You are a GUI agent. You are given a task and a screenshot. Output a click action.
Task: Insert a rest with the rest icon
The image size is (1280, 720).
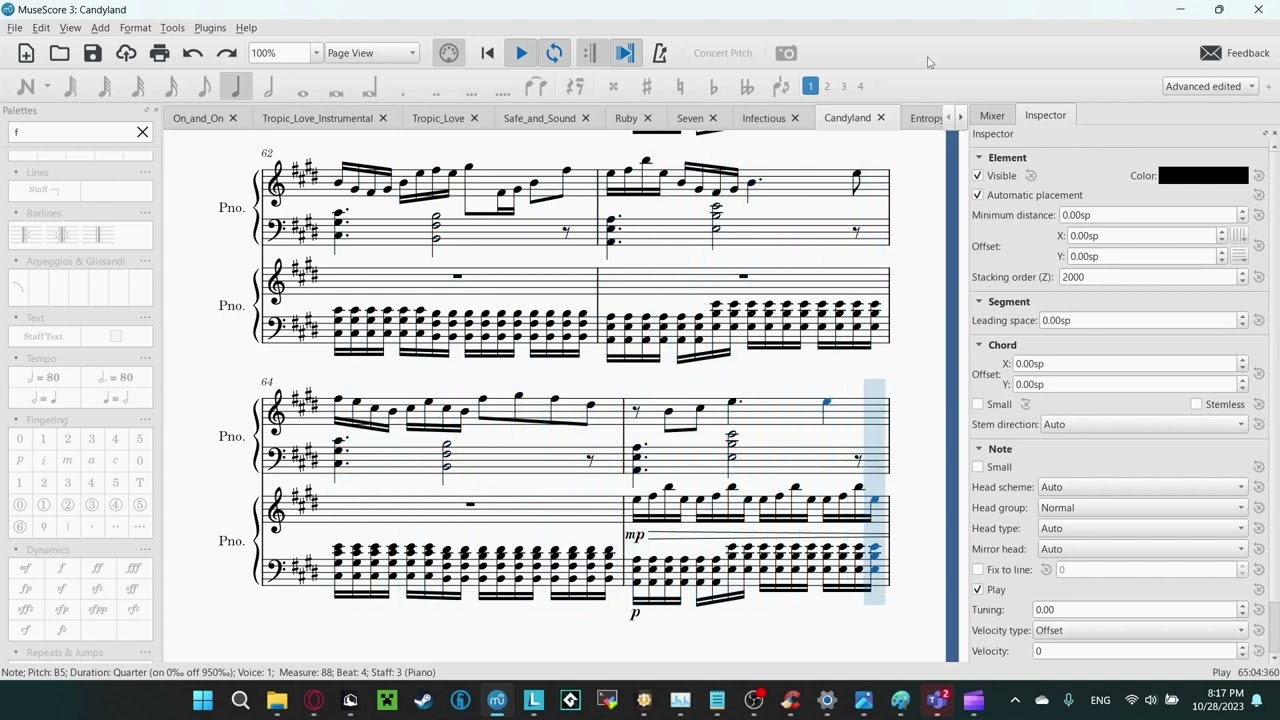[575, 87]
